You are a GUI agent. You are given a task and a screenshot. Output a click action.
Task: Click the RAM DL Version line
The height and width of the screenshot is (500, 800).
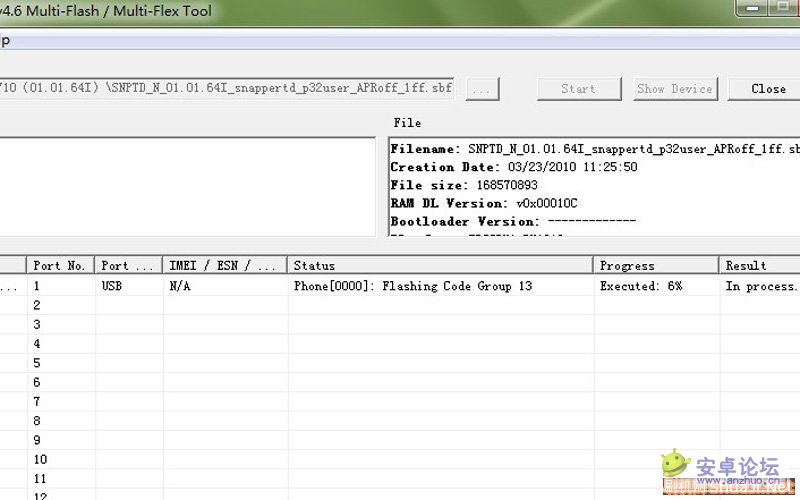click(x=484, y=203)
